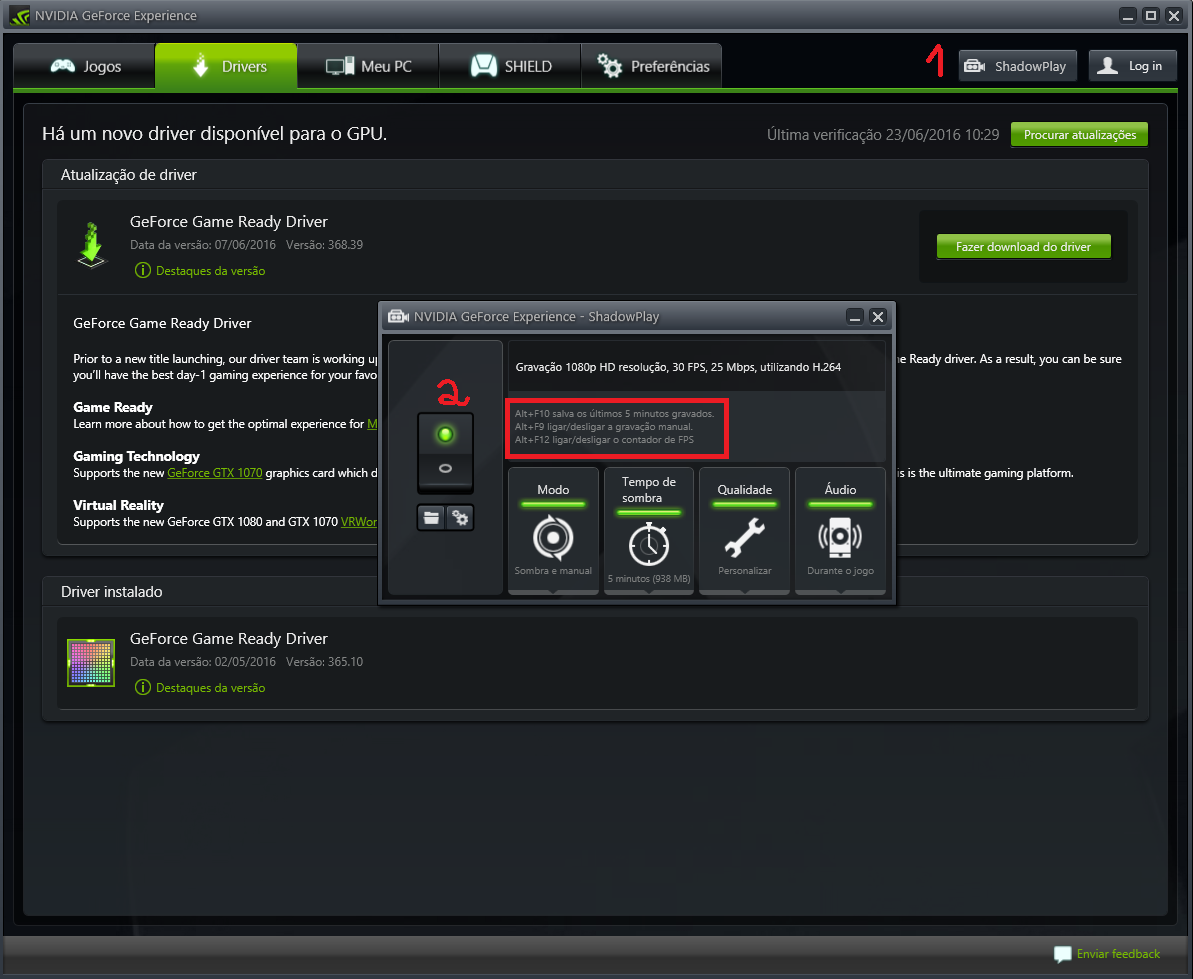Click the monitor icon on Meu PC tab

click(x=339, y=66)
